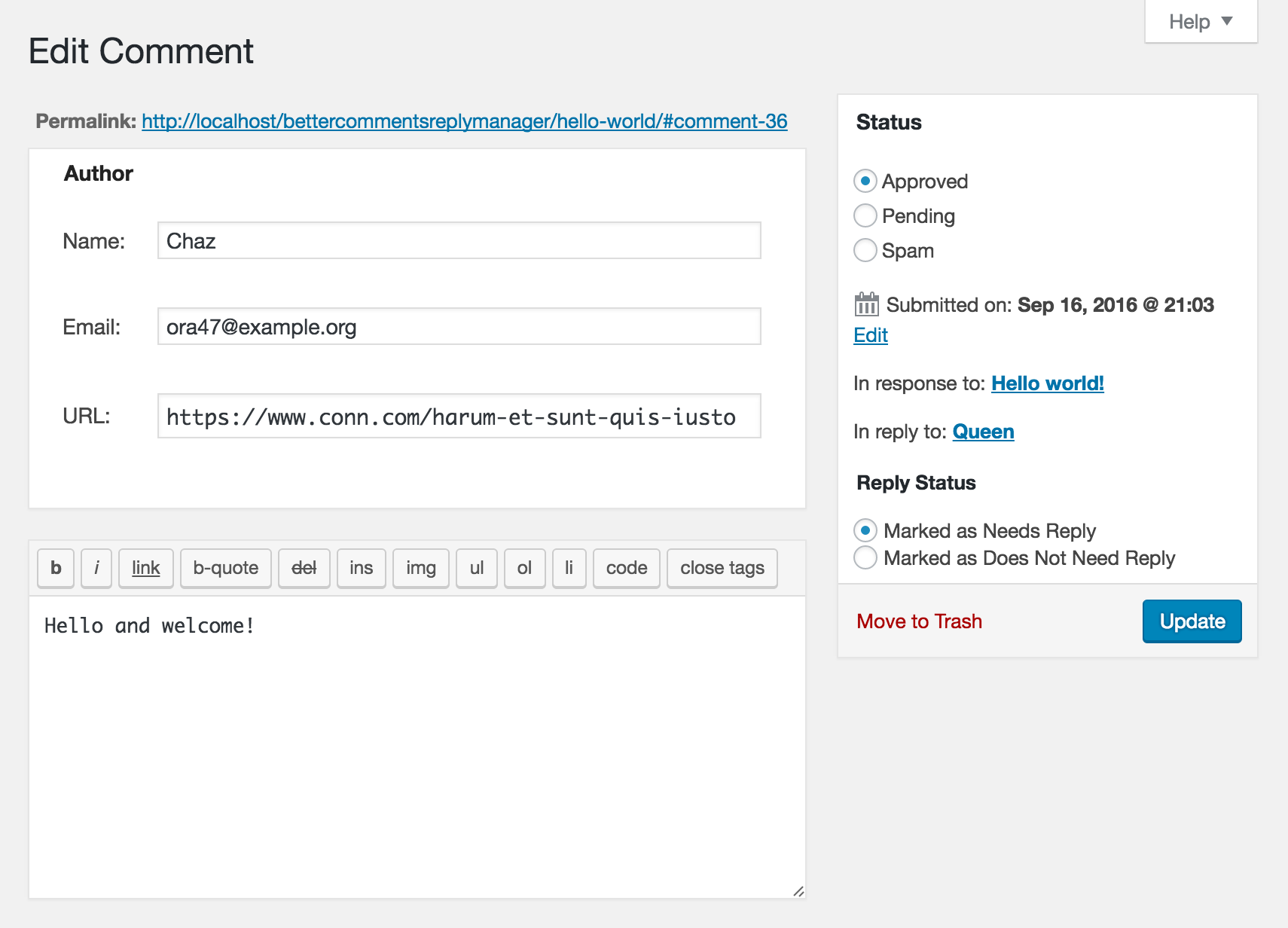Open the Hello world! post link
1288x928 pixels.
[x=1048, y=383]
